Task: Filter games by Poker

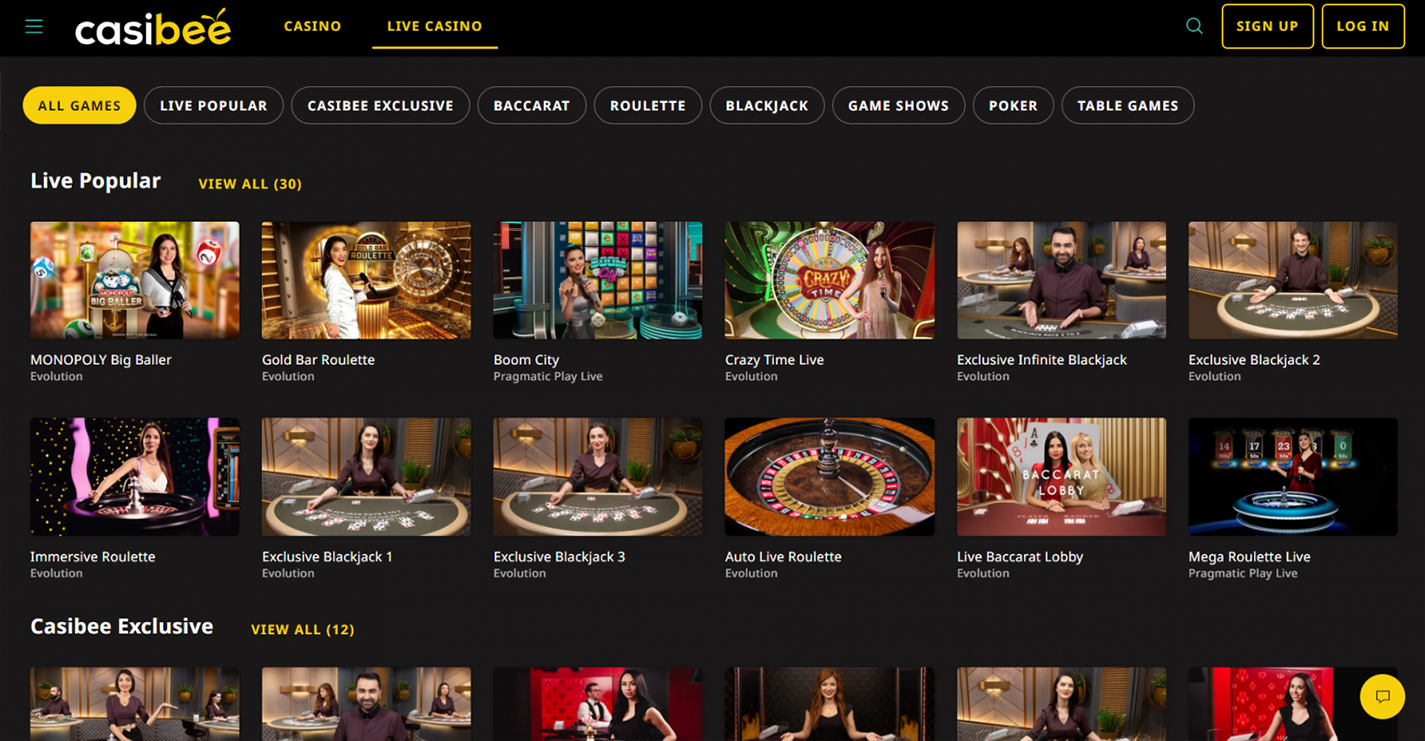Action: [x=1013, y=105]
